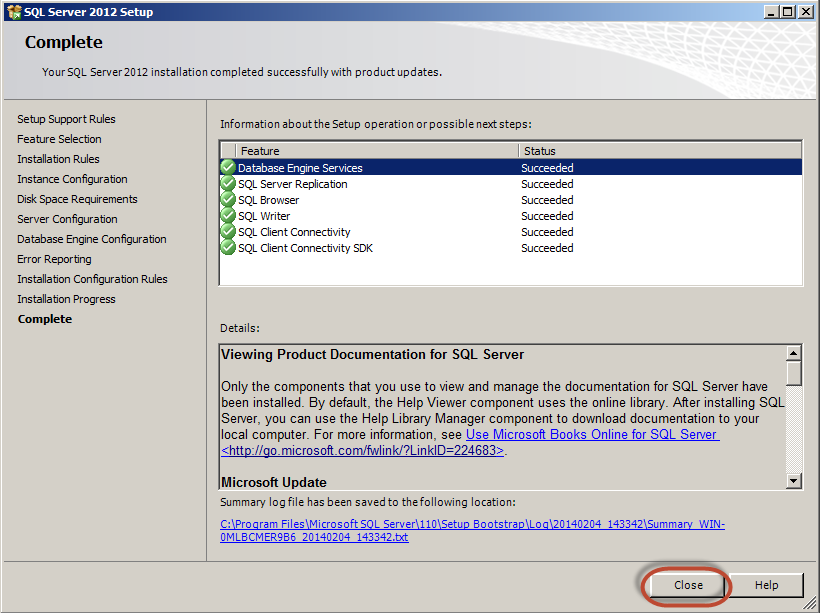Select the SQL Writer row in feature list
Viewport: 820px width, 613px height.
click(265, 216)
